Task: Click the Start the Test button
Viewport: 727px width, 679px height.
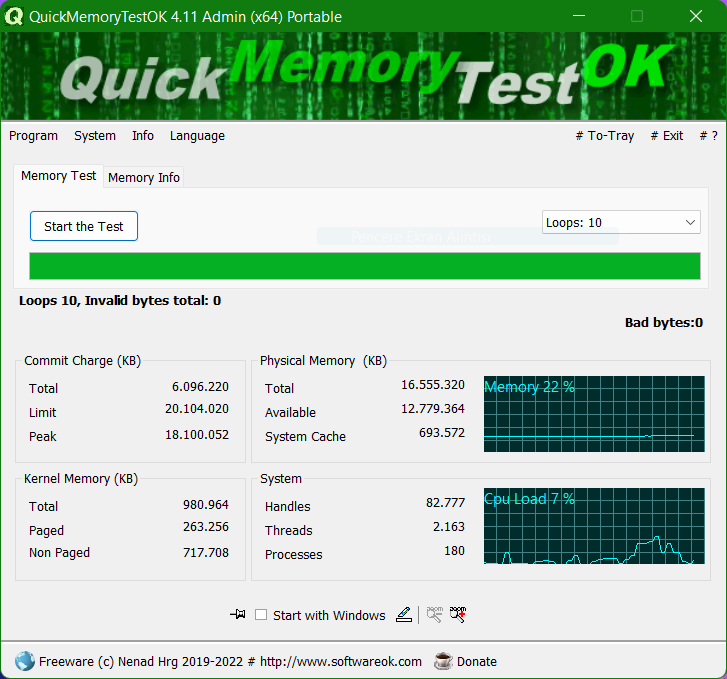Action: [84, 226]
